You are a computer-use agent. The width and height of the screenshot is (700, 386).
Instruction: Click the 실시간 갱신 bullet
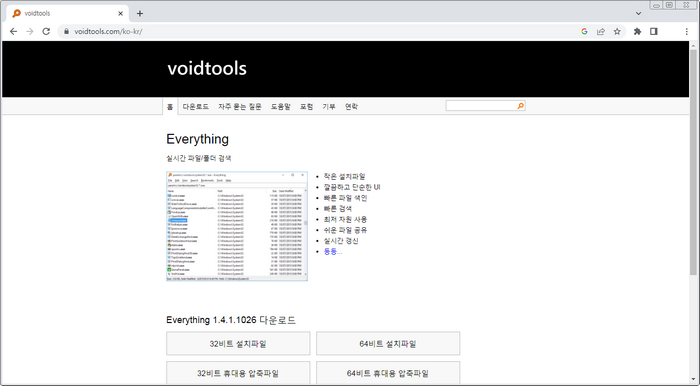(341, 241)
